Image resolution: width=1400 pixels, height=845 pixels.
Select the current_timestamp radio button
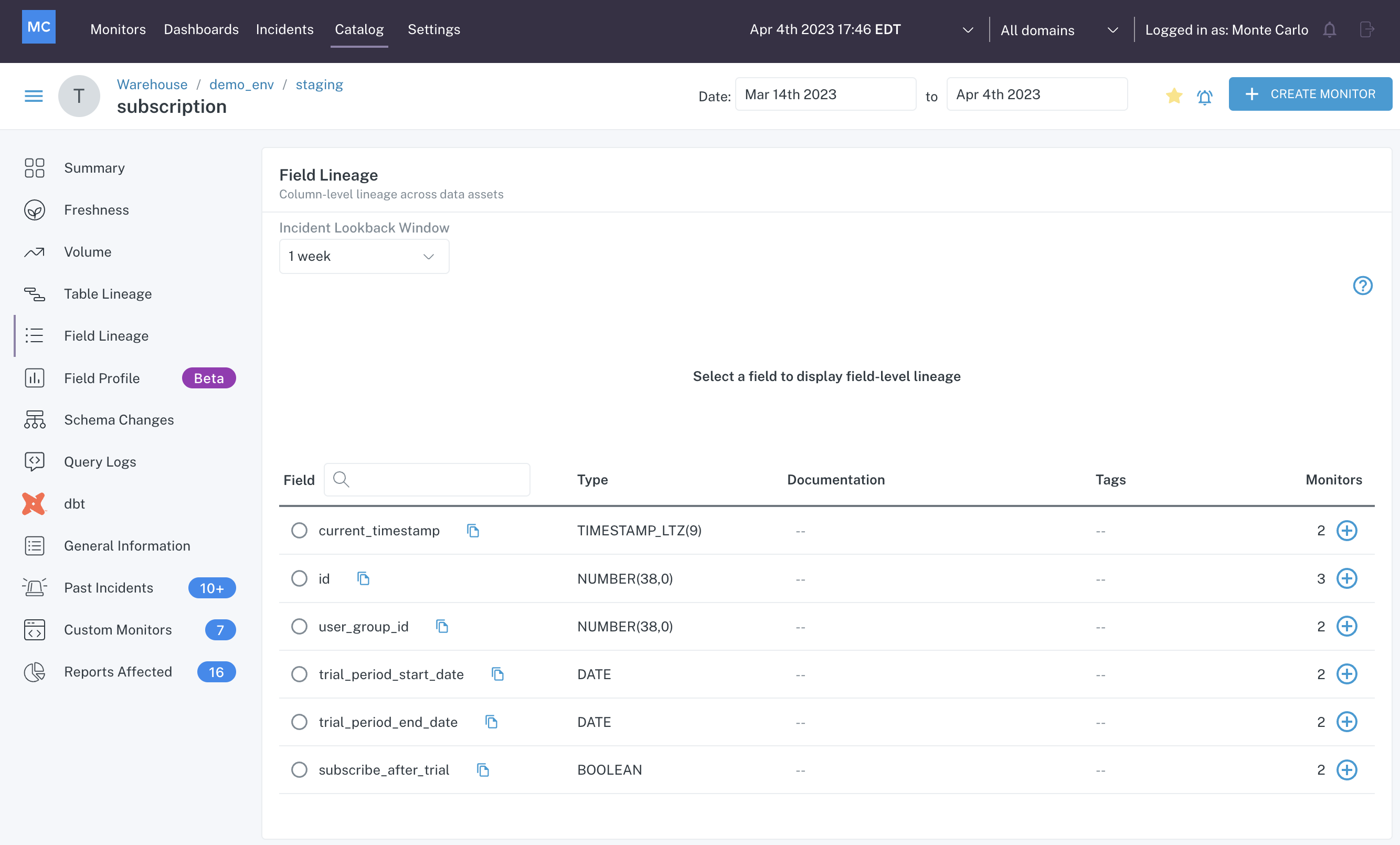(299, 530)
